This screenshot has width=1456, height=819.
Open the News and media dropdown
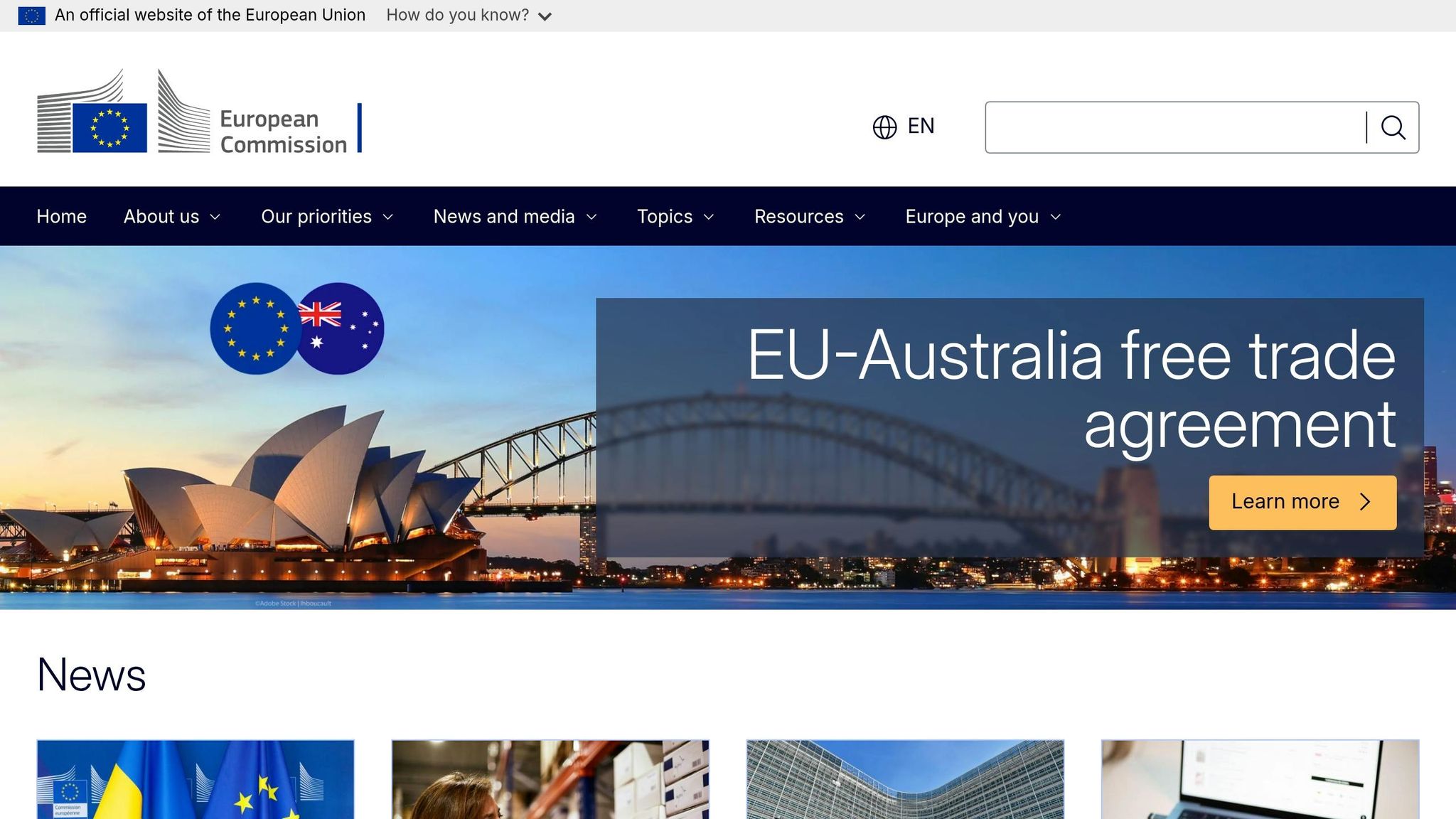pyautogui.click(x=515, y=217)
